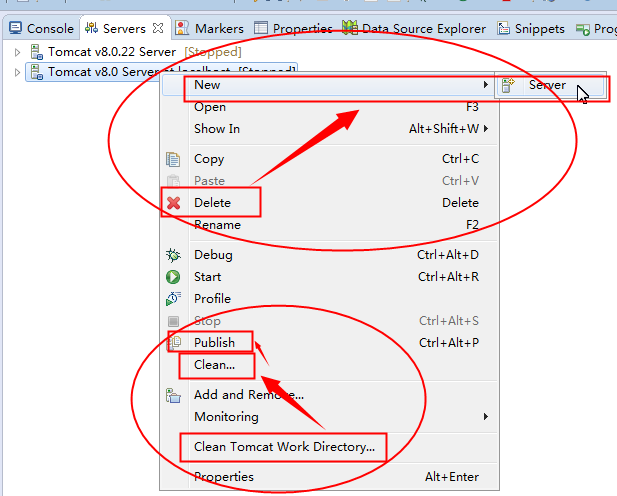Click the Data Source Explorer icon
The image size is (617, 496).
tap(349, 28)
